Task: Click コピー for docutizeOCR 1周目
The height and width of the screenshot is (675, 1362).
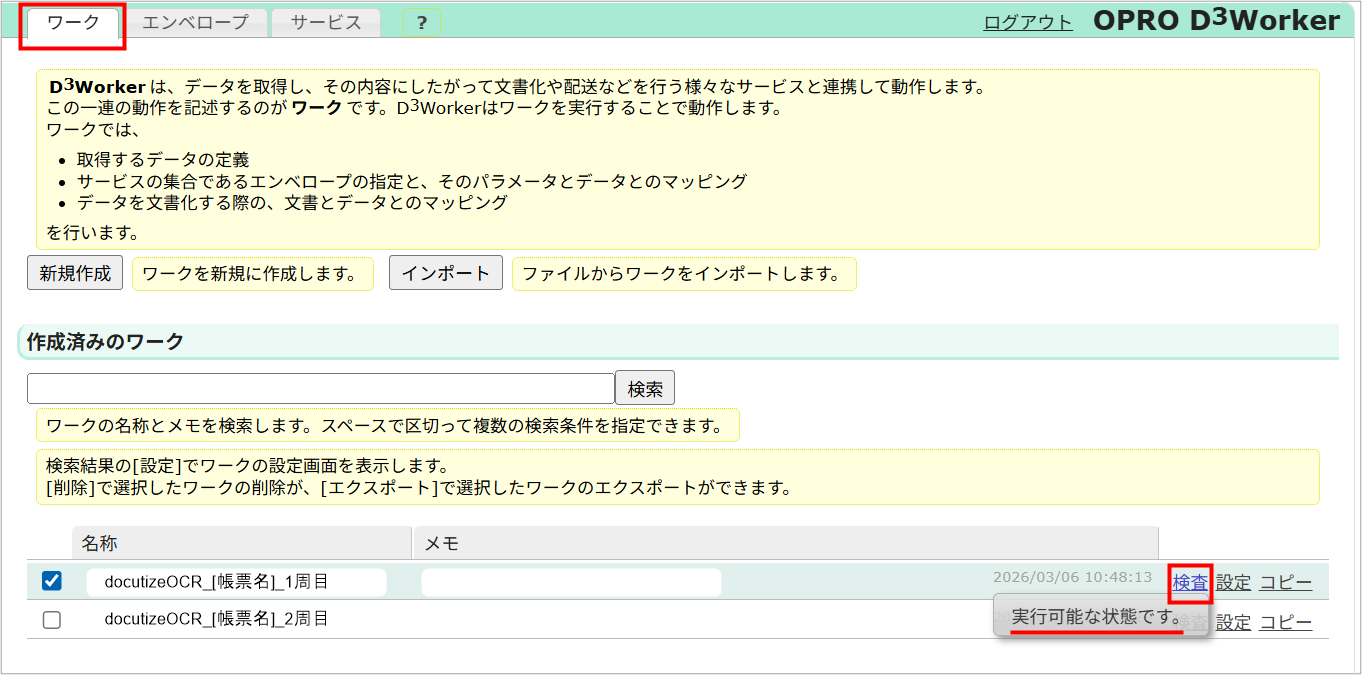Action: pyautogui.click(x=1286, y=581)
